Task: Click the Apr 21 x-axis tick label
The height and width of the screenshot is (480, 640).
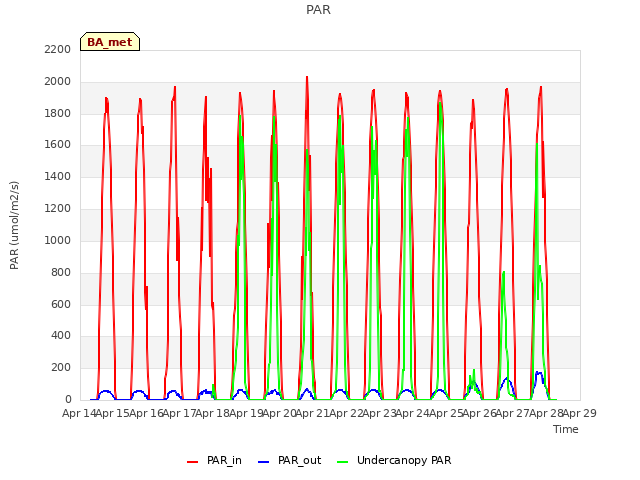Action: 313,413
